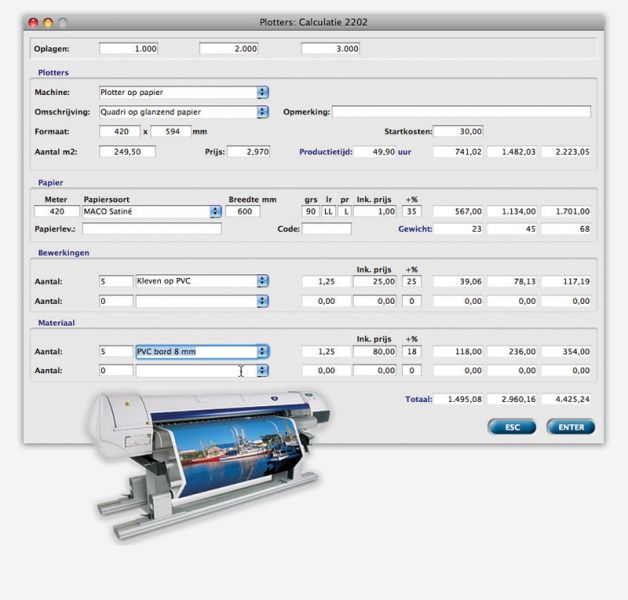Viewport: 628px width, 600px height.
Task: Click the Aantal m2 field 249,50
Action: coord(127,152)
